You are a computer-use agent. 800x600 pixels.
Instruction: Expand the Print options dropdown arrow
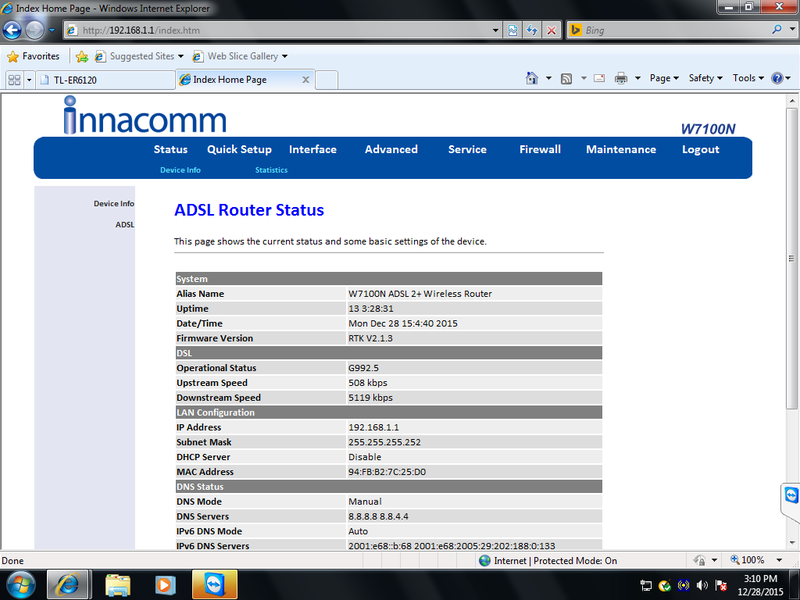point(638,78)
